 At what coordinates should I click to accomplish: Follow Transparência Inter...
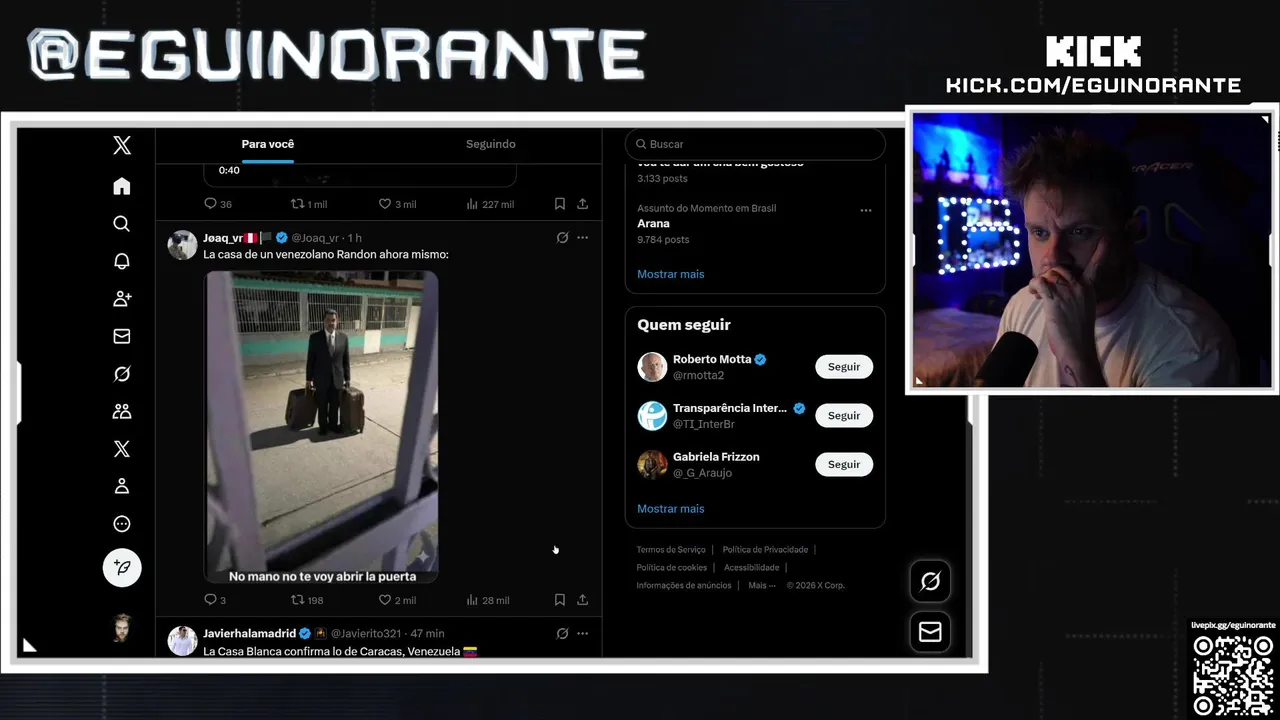844,416
